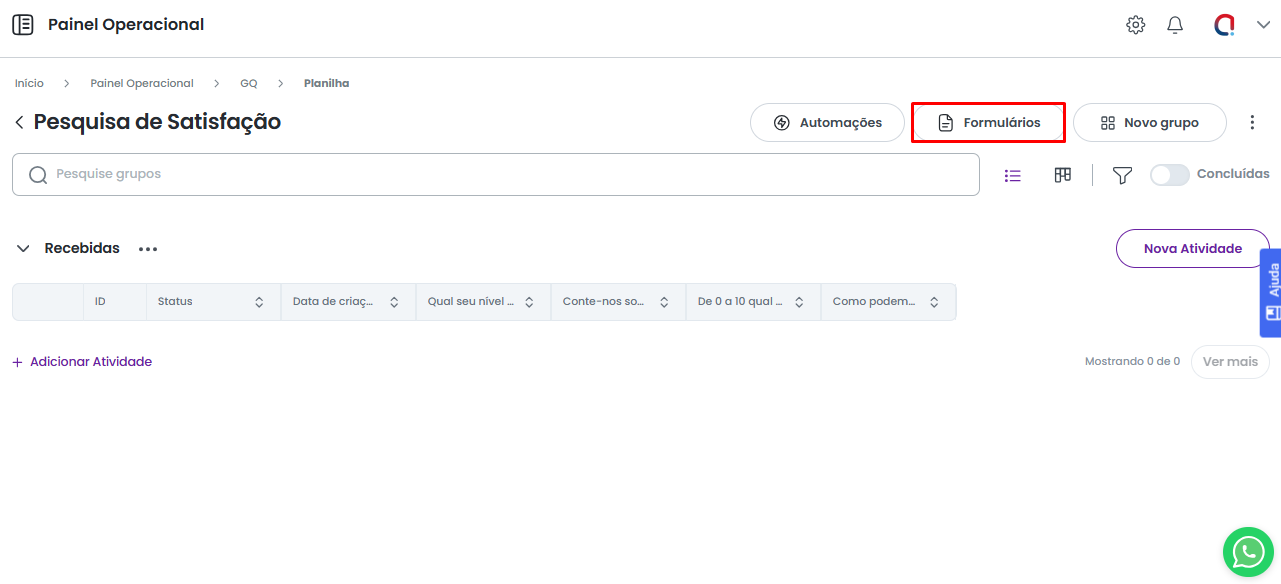
Task: Click the three-dot page options menu
Action: click(1252, 122)
